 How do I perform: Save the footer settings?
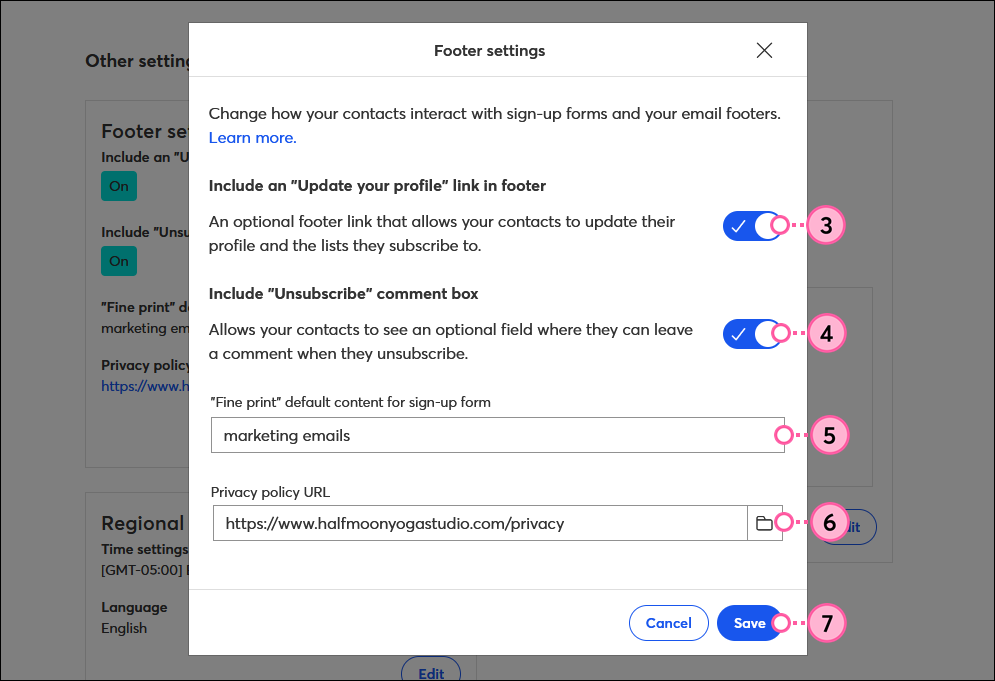[749, 623]
